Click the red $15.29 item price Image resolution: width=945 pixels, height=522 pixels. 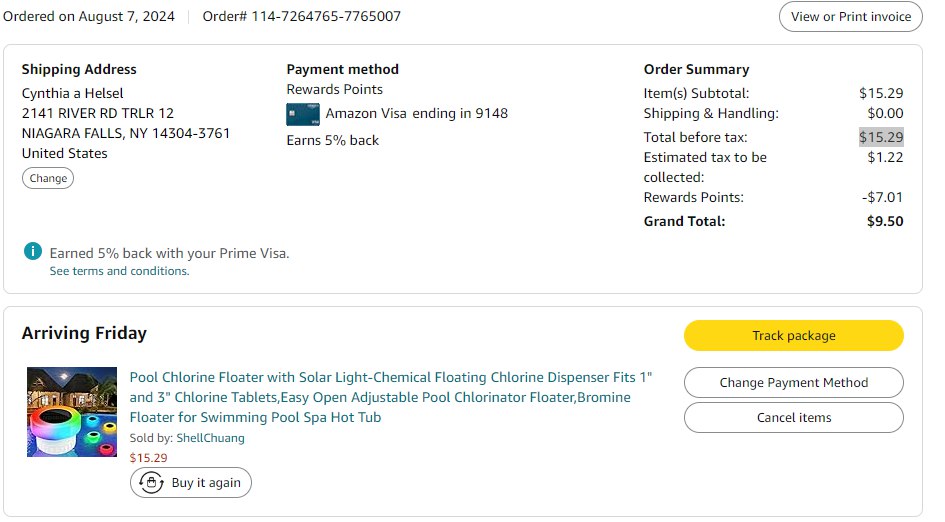[149, 458]
